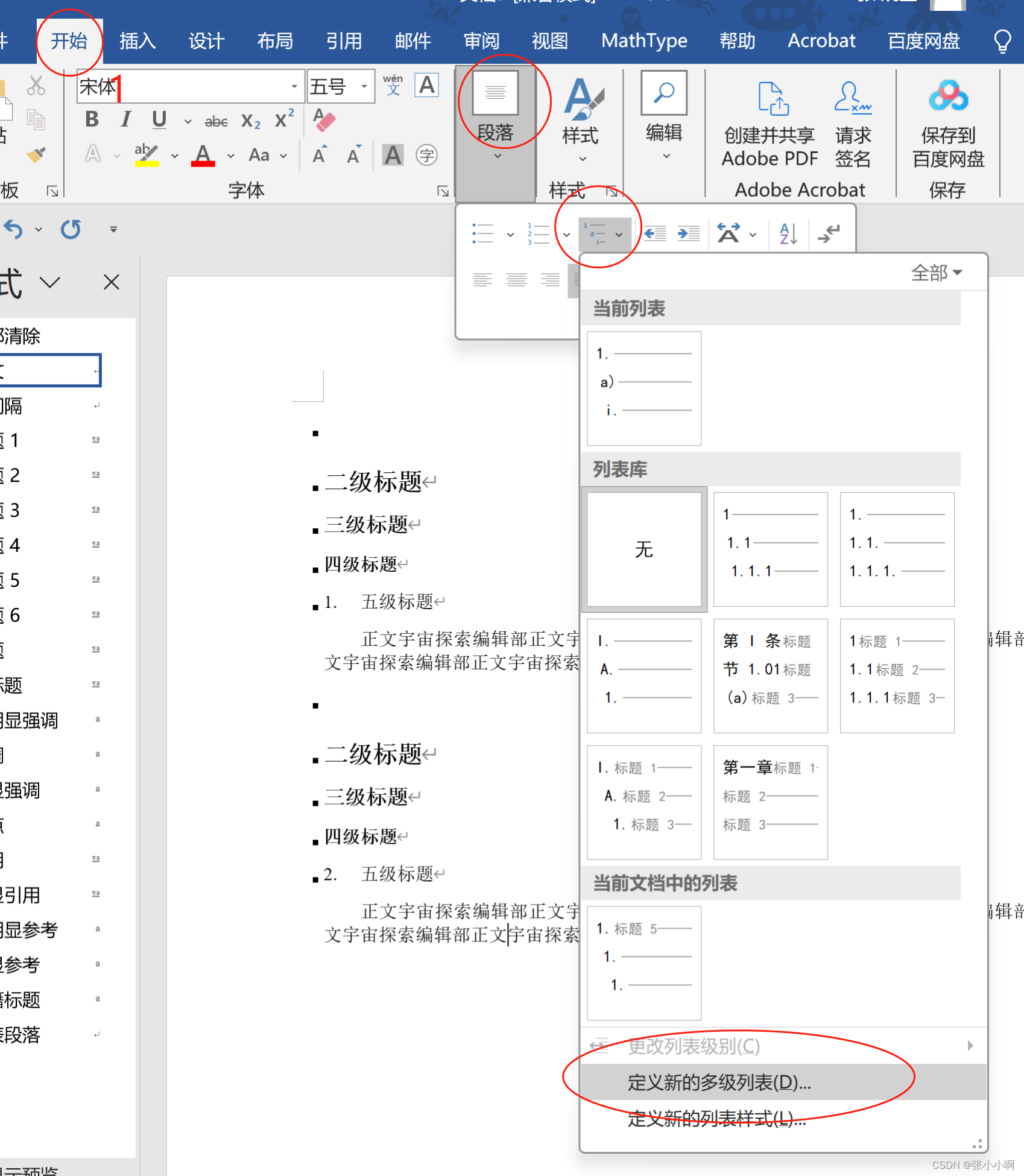Click the cut scissors icon
The width and height of the screenshot is (1024, 1176).
(36, 86)
